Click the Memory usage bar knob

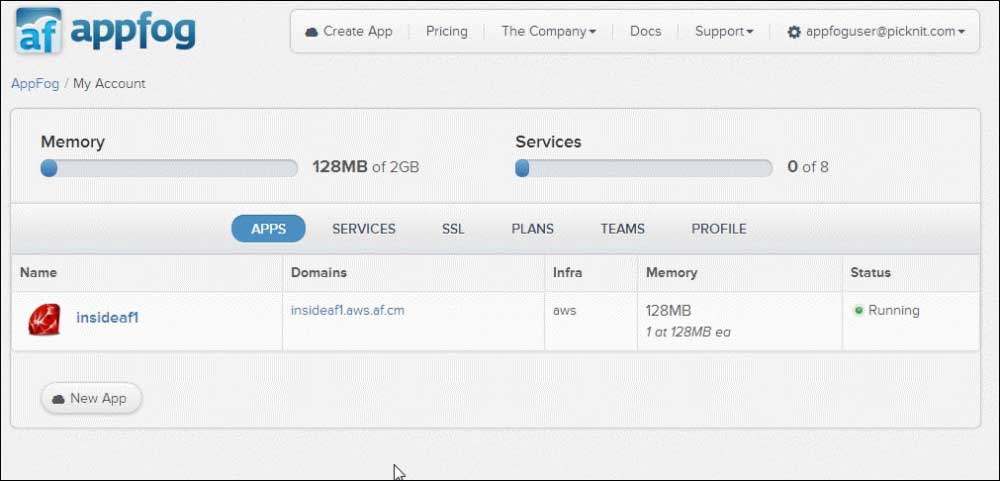(x=49, y=168)
